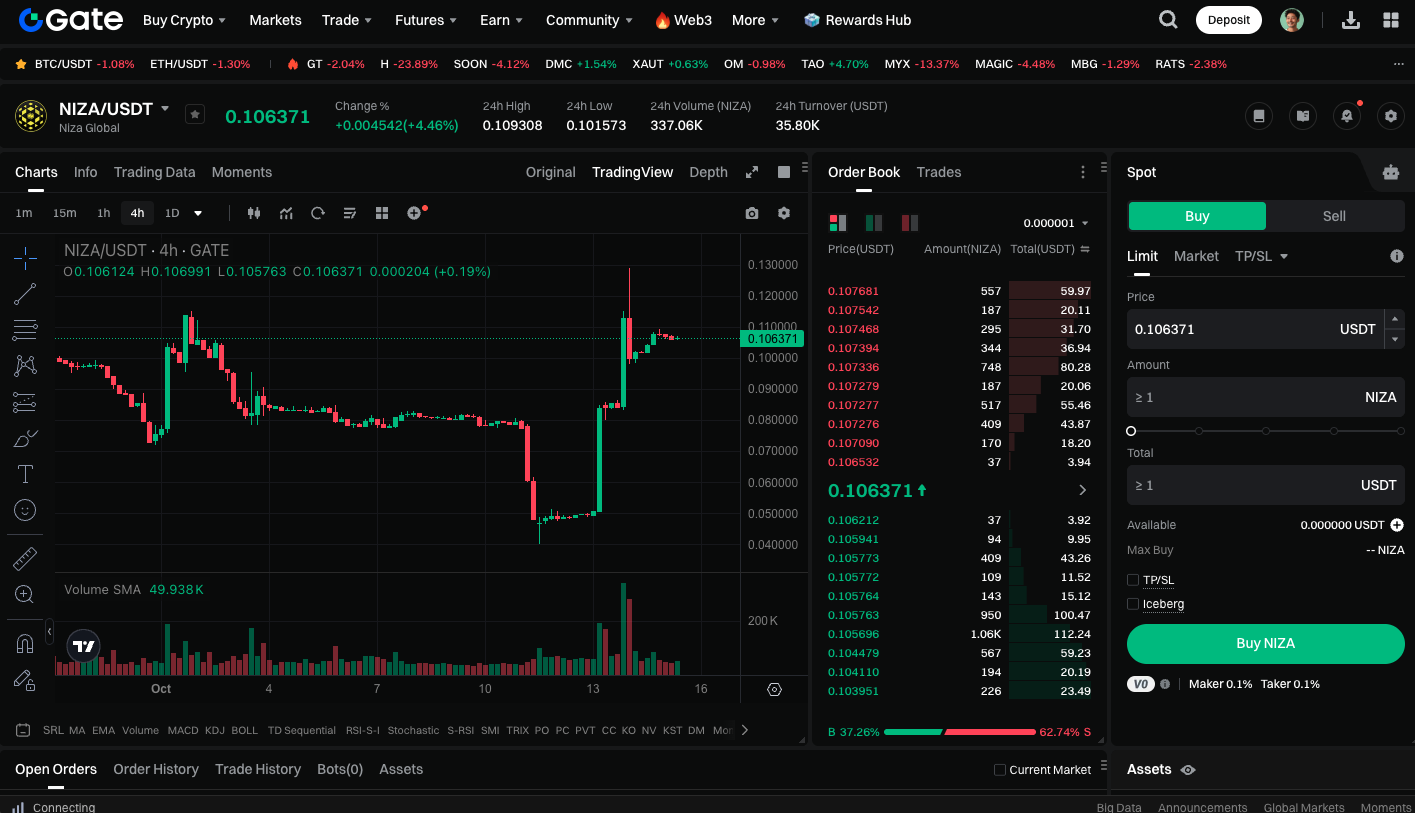This screenshot has width=1415, height=813.
Task: Open the user profile avatar
Action: click(x=1292, y=20)
